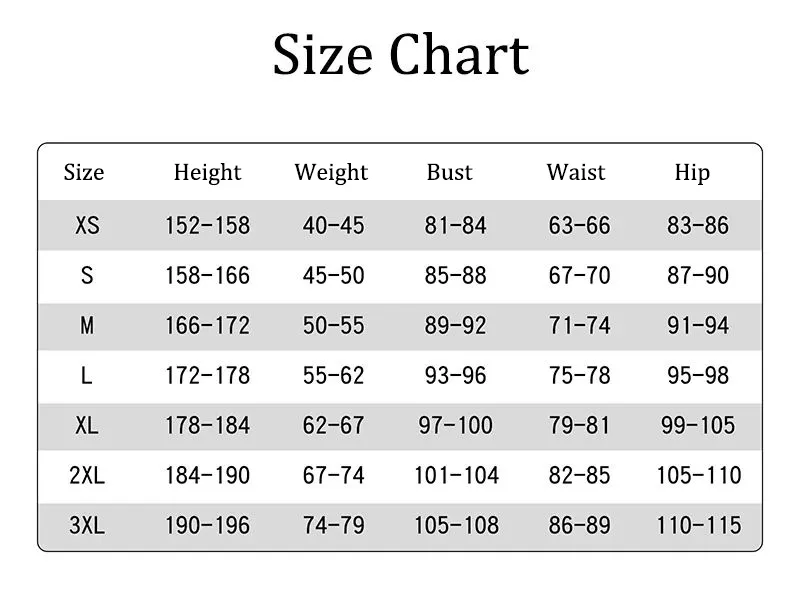Select the Hip column header

coord(692,172)
